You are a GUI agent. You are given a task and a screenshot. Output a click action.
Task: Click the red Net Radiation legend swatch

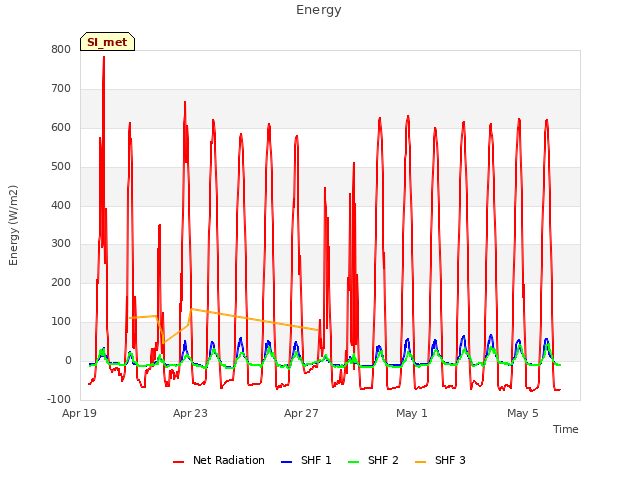178,462
